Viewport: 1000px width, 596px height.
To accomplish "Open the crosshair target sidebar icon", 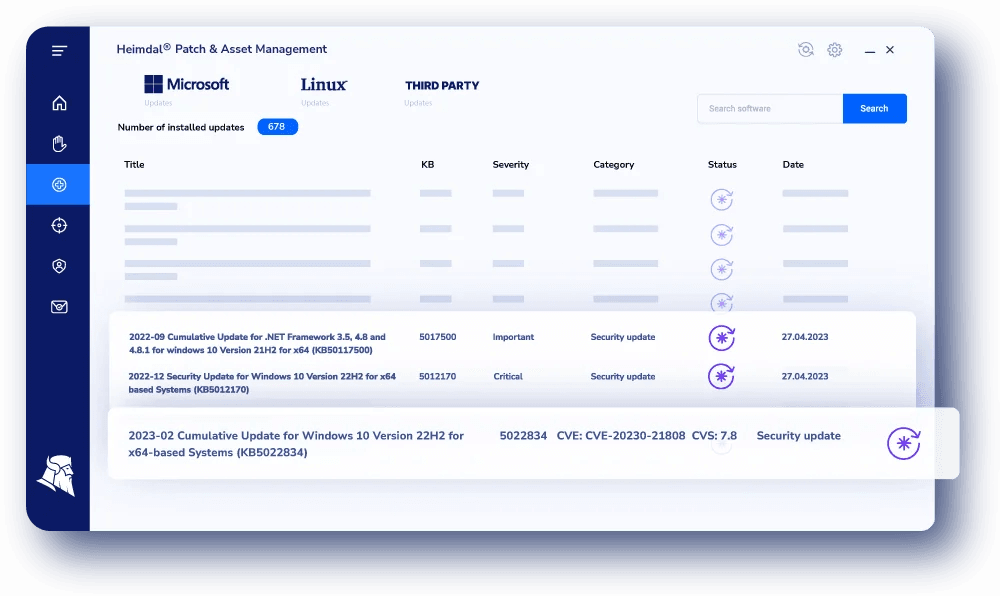I will (59, 226).
